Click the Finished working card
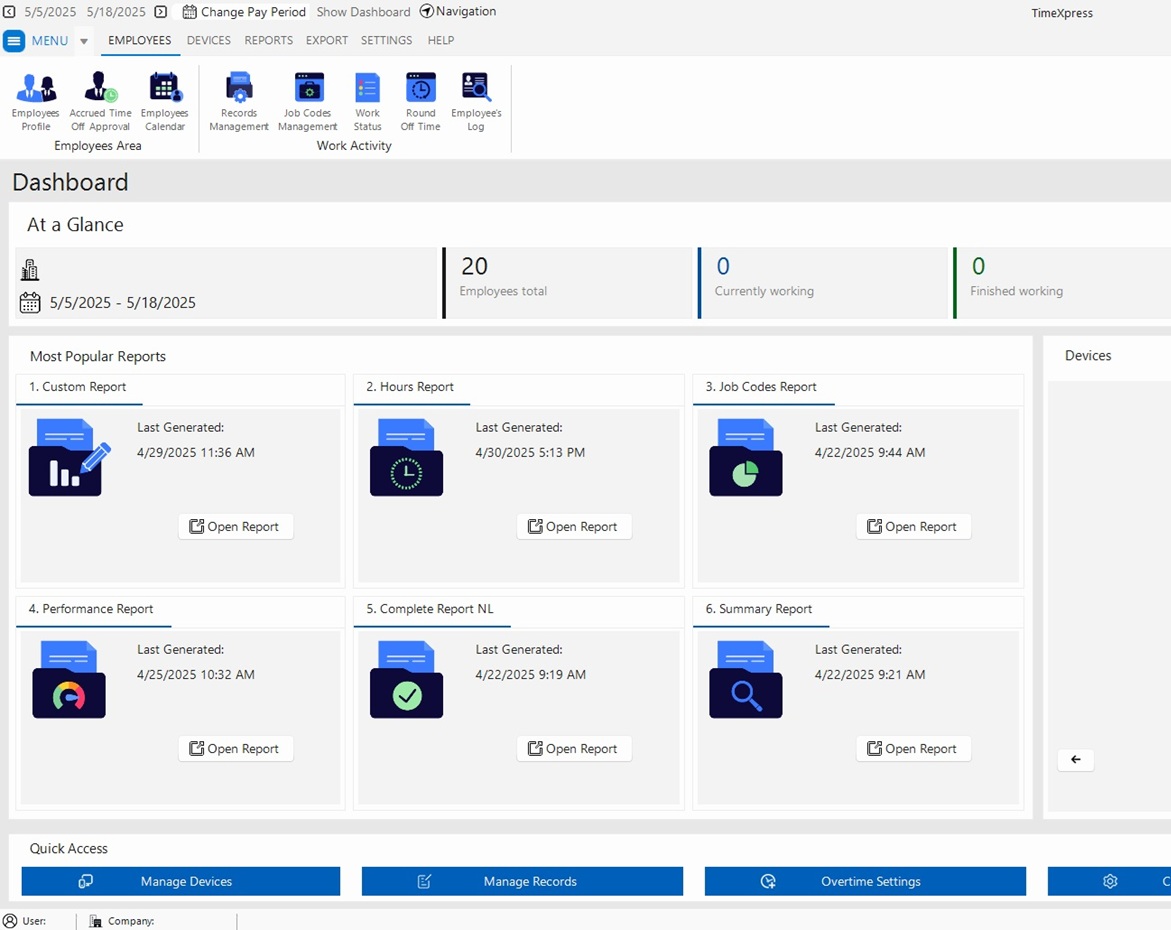The width and height of the screenshot is (1171, 930). [1062, 283]
